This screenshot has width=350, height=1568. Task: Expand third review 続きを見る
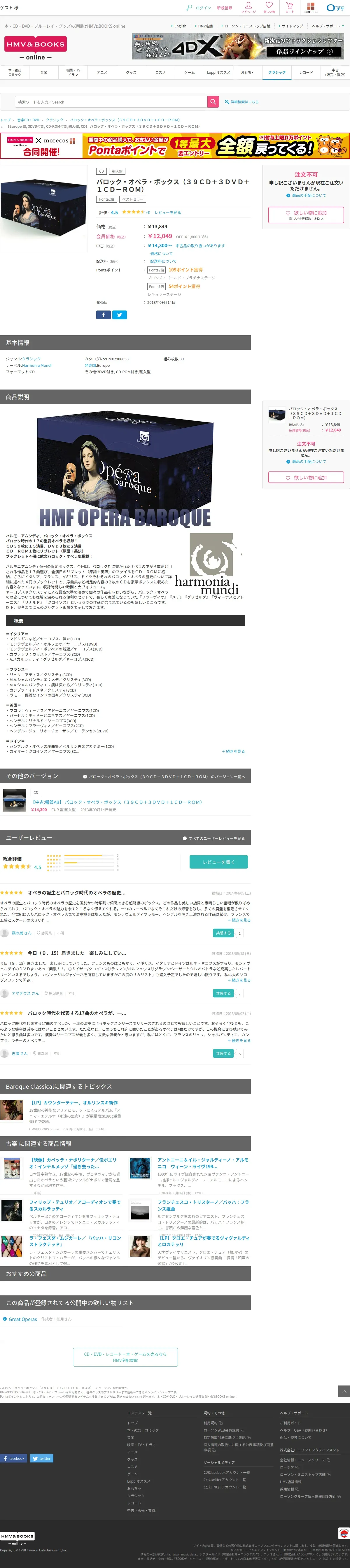239,1040
